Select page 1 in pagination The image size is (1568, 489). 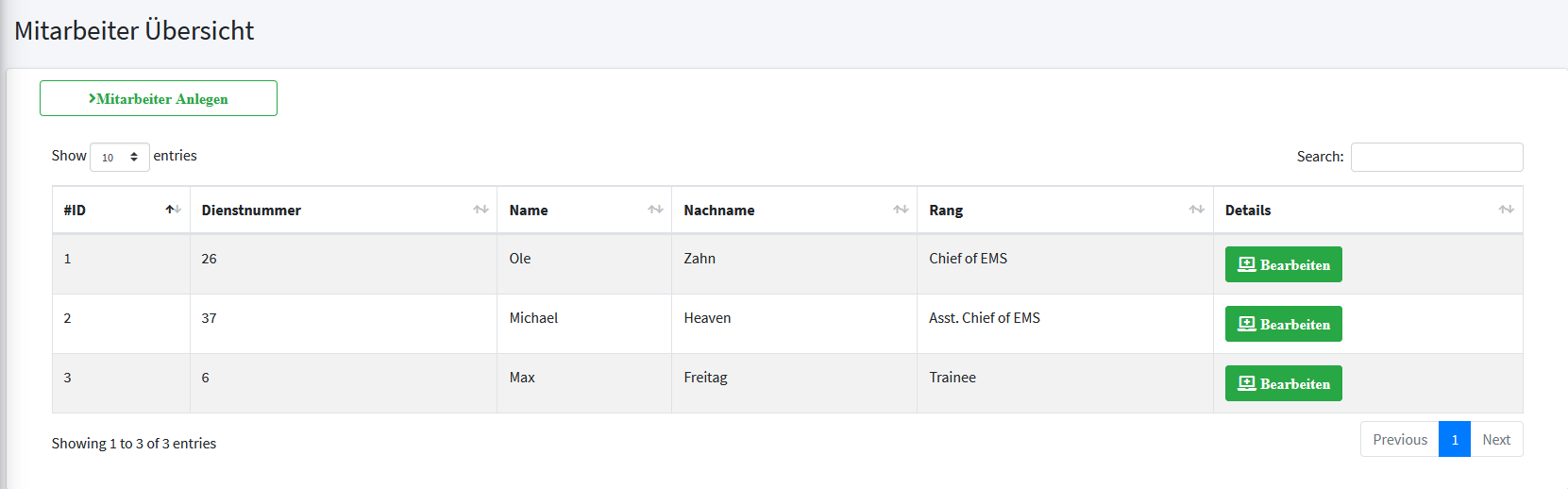pyautogui.click(x=1454, y=439)
